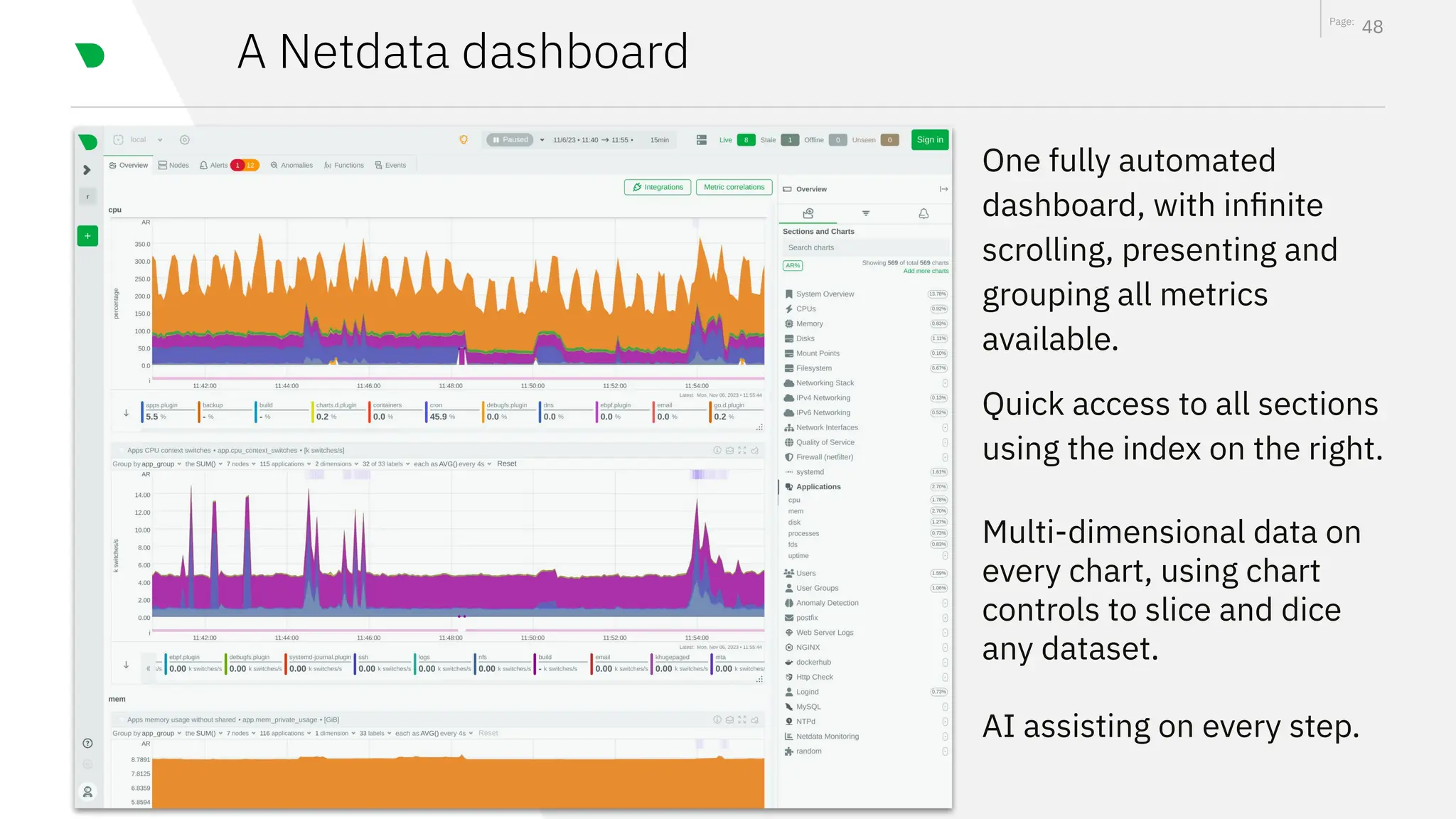Toggle the Paused playback button
The width and height of the screenshot is (1456, 819).
[510, 140]
